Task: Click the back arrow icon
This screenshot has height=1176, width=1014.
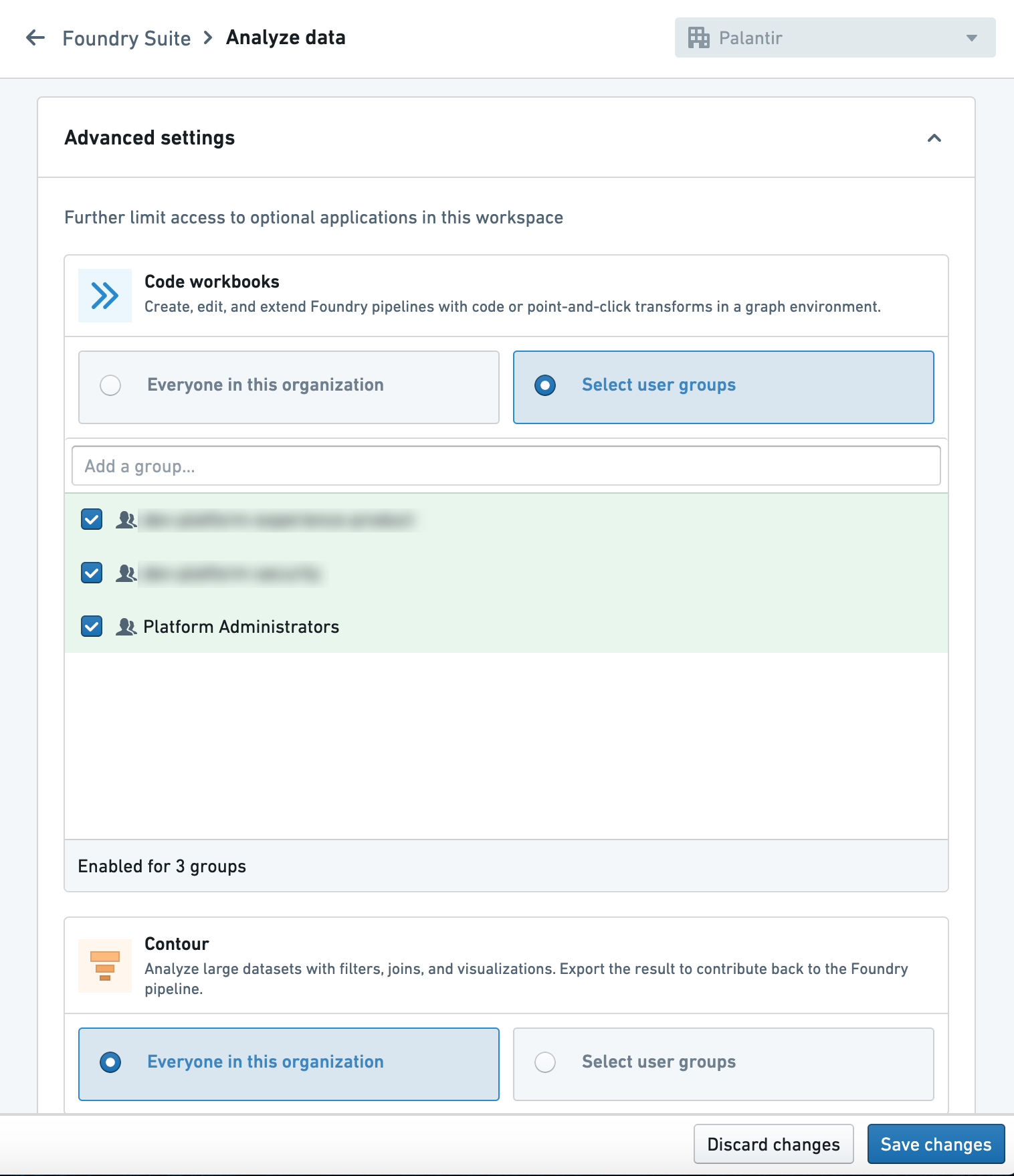Action: click(x=35, y=37)
